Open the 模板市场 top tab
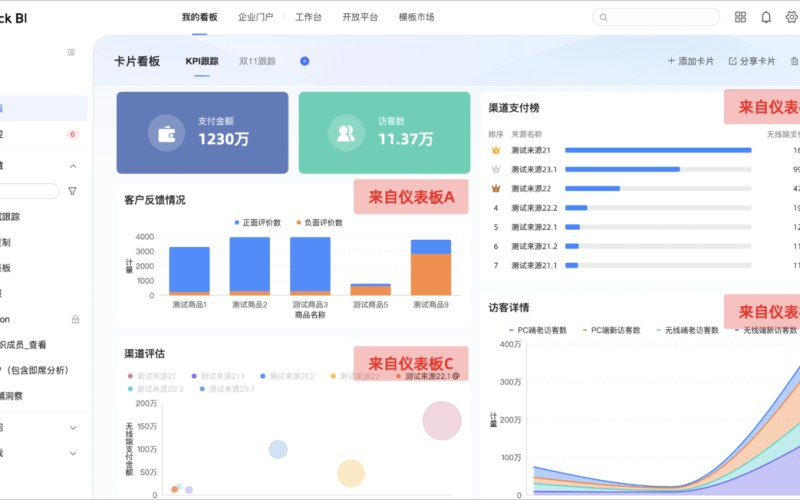The width and height of the screenshot is (800, 500). (x=416, y=17)
